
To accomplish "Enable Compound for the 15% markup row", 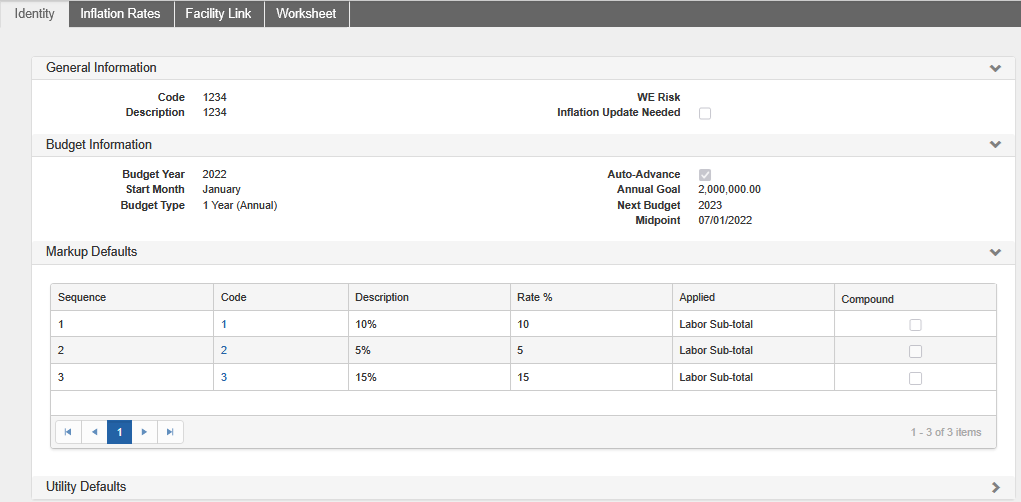I will 915,378.
